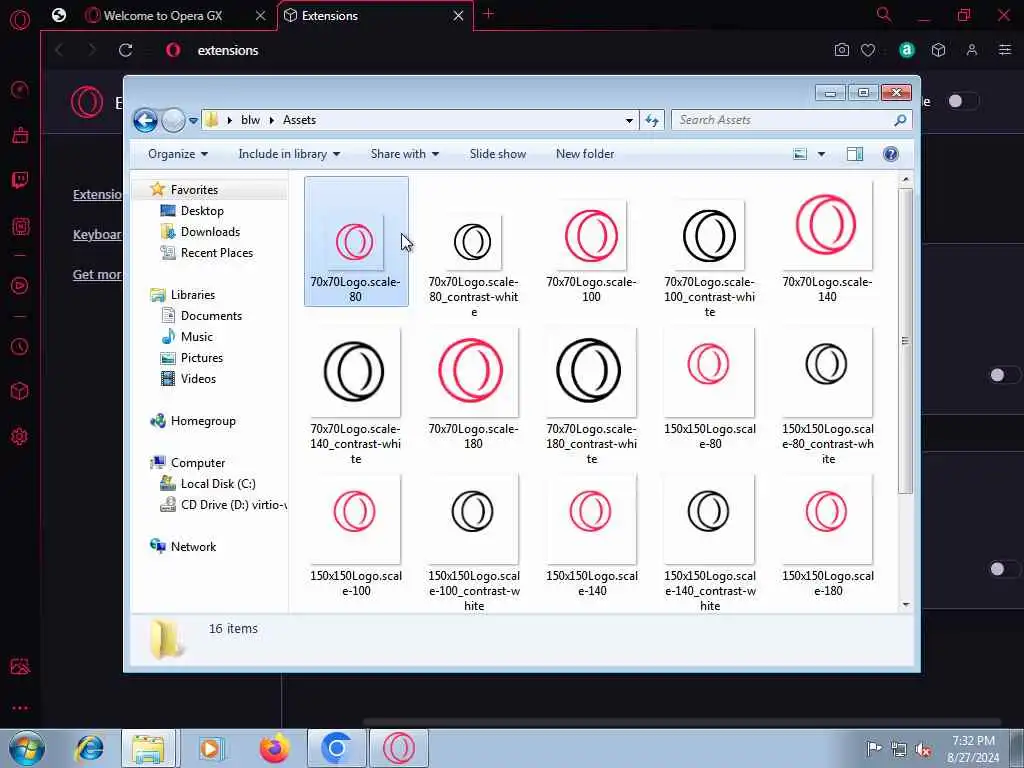The width and height of the screenshot is (1024, 768).
Task: Open the Share with dropdown
Action: coord(405,154)
